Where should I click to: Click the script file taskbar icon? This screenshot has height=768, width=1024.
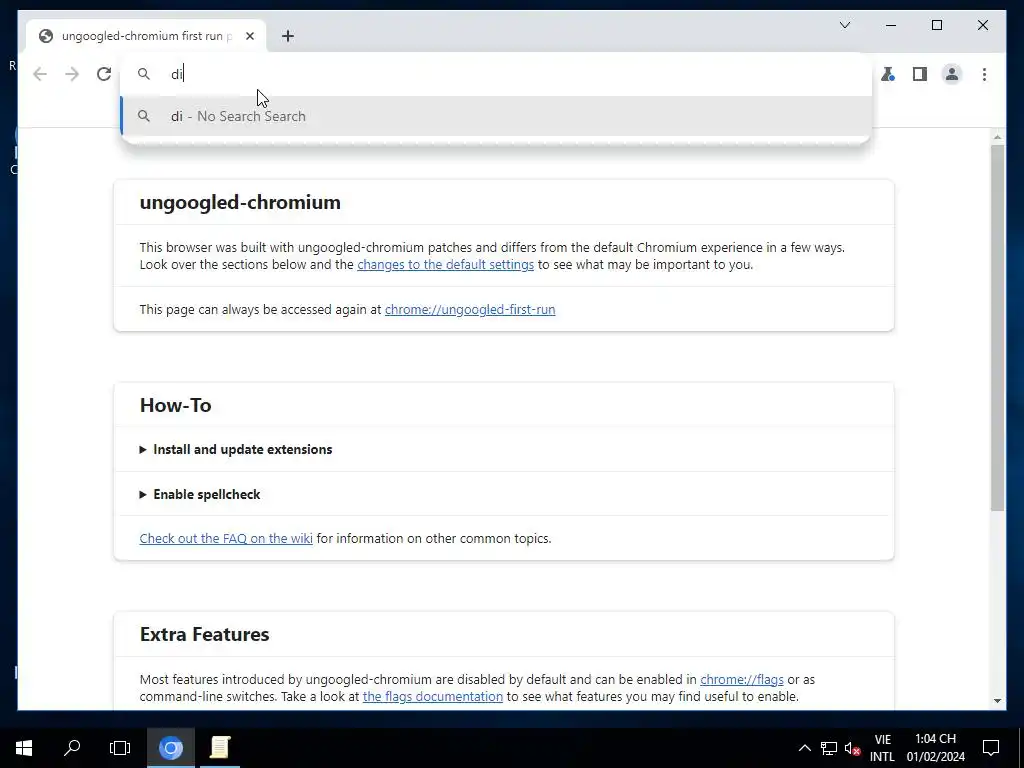coord(219,748)
